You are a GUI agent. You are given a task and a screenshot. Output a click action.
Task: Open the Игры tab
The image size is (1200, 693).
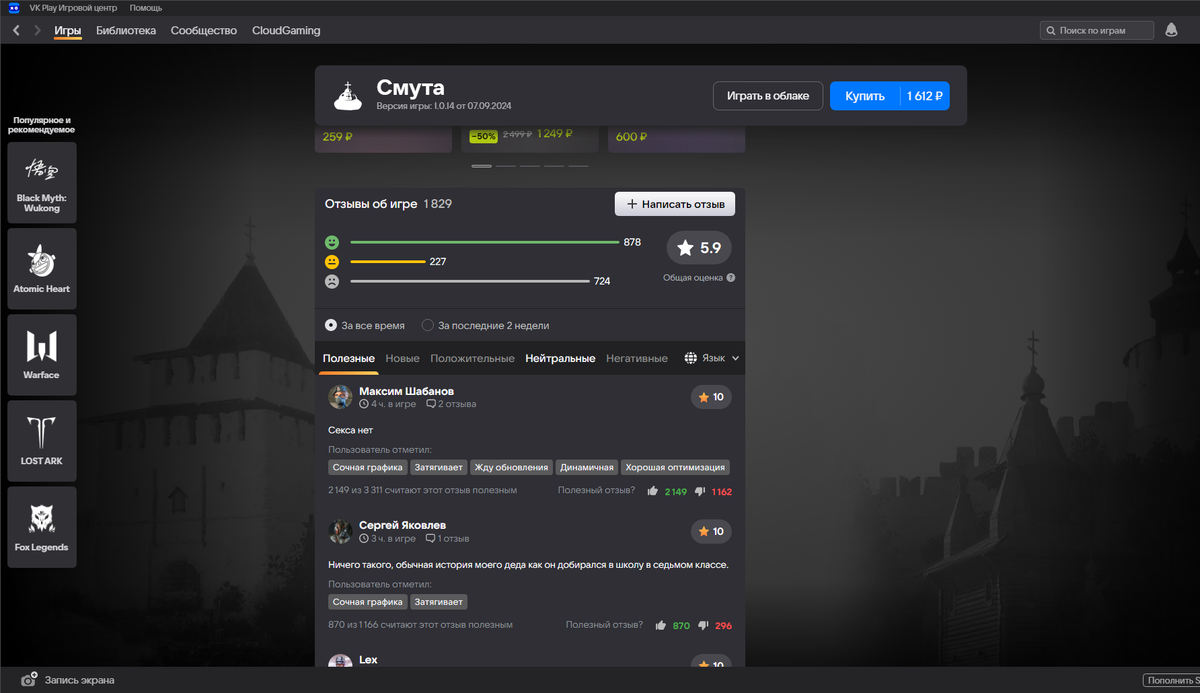click(68, 31)
